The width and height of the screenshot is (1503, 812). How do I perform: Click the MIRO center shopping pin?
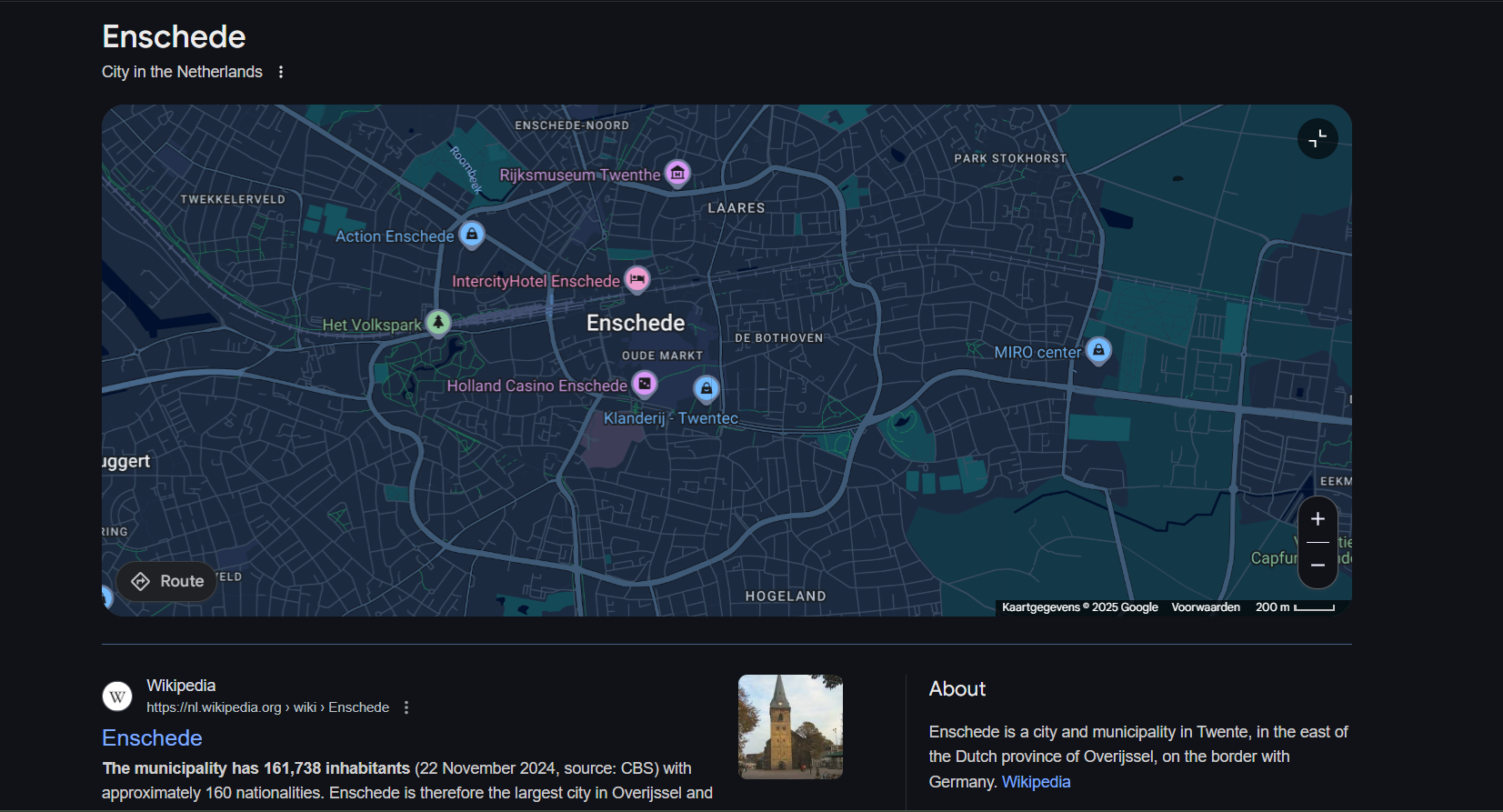pyautogui.click(x=1098, y=350)
